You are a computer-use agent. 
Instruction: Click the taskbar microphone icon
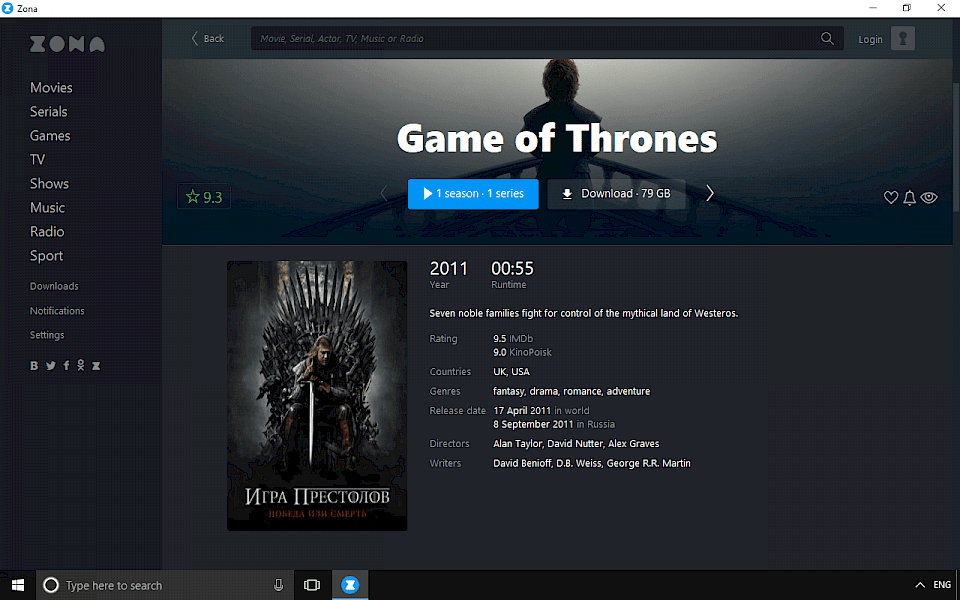[279, 585]
